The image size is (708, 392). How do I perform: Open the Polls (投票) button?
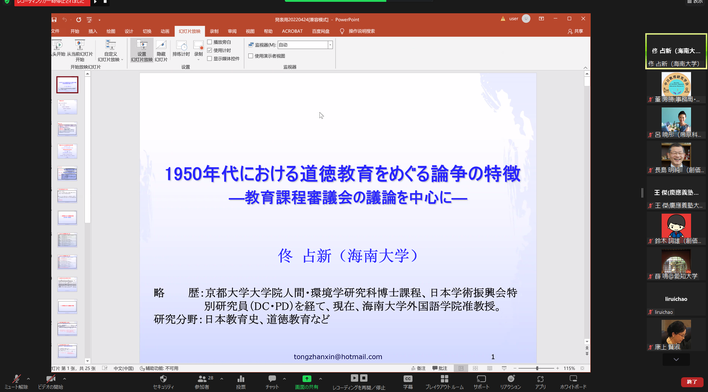click(x=241, y=382)
